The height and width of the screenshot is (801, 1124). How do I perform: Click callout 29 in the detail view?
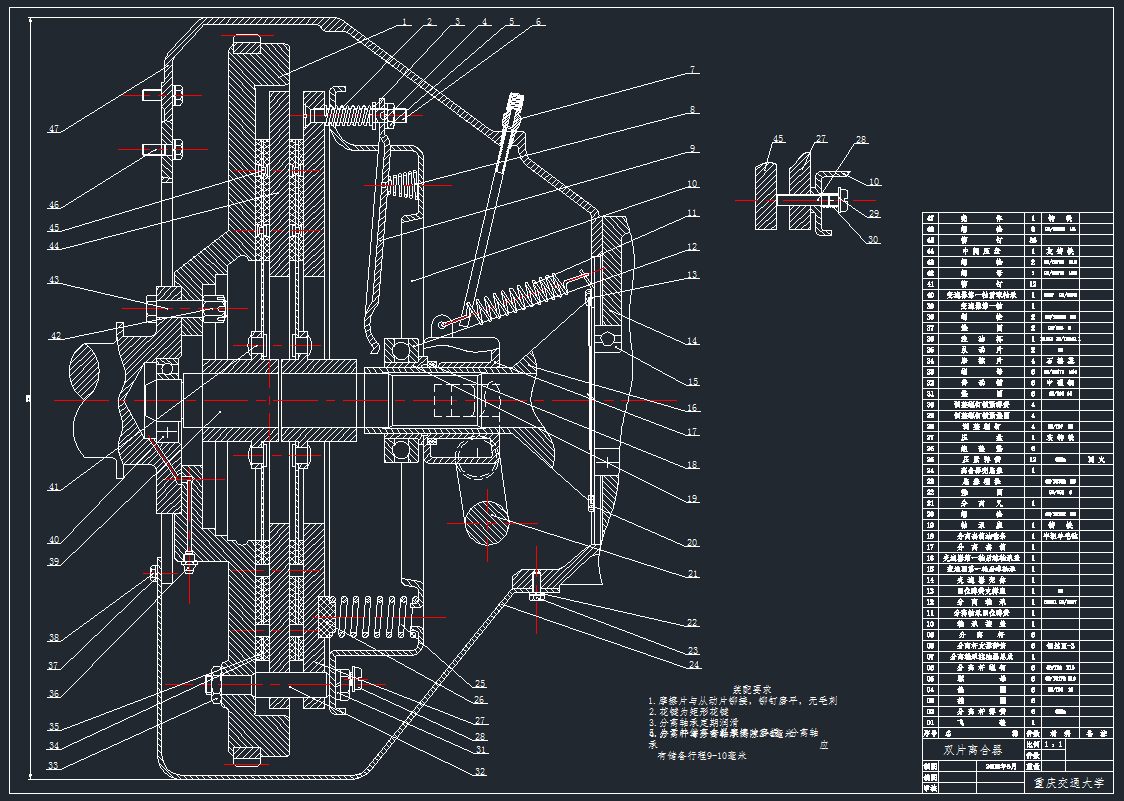[x=873, y=214]
